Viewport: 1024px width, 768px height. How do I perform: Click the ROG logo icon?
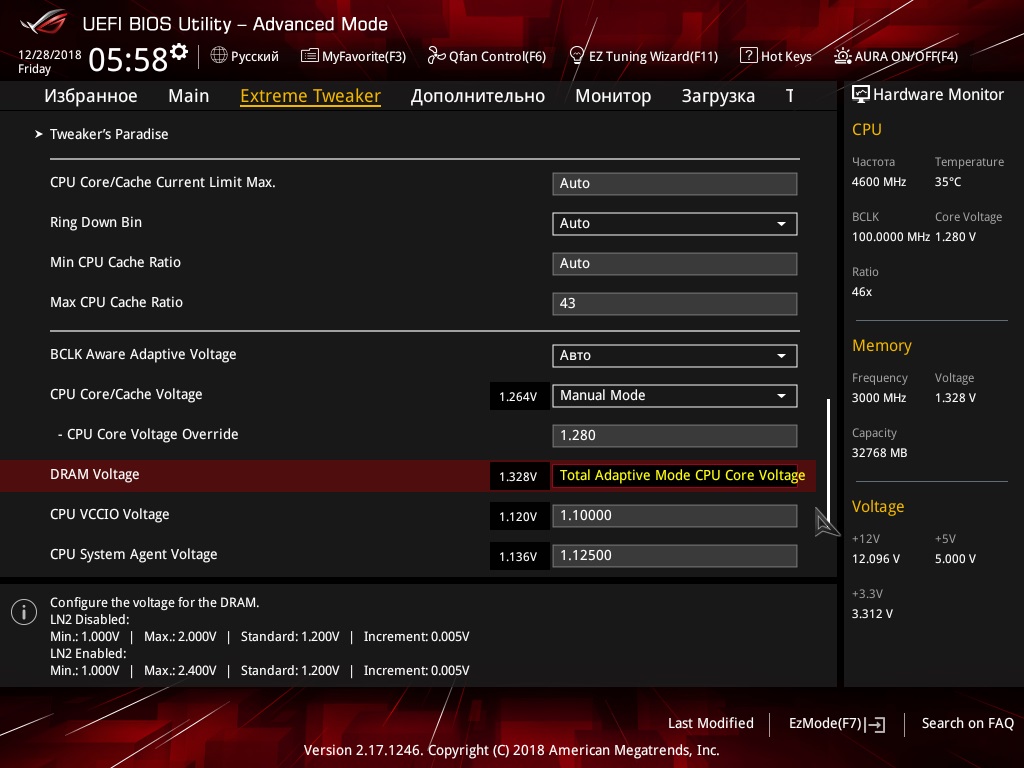(x=43, y=23)
